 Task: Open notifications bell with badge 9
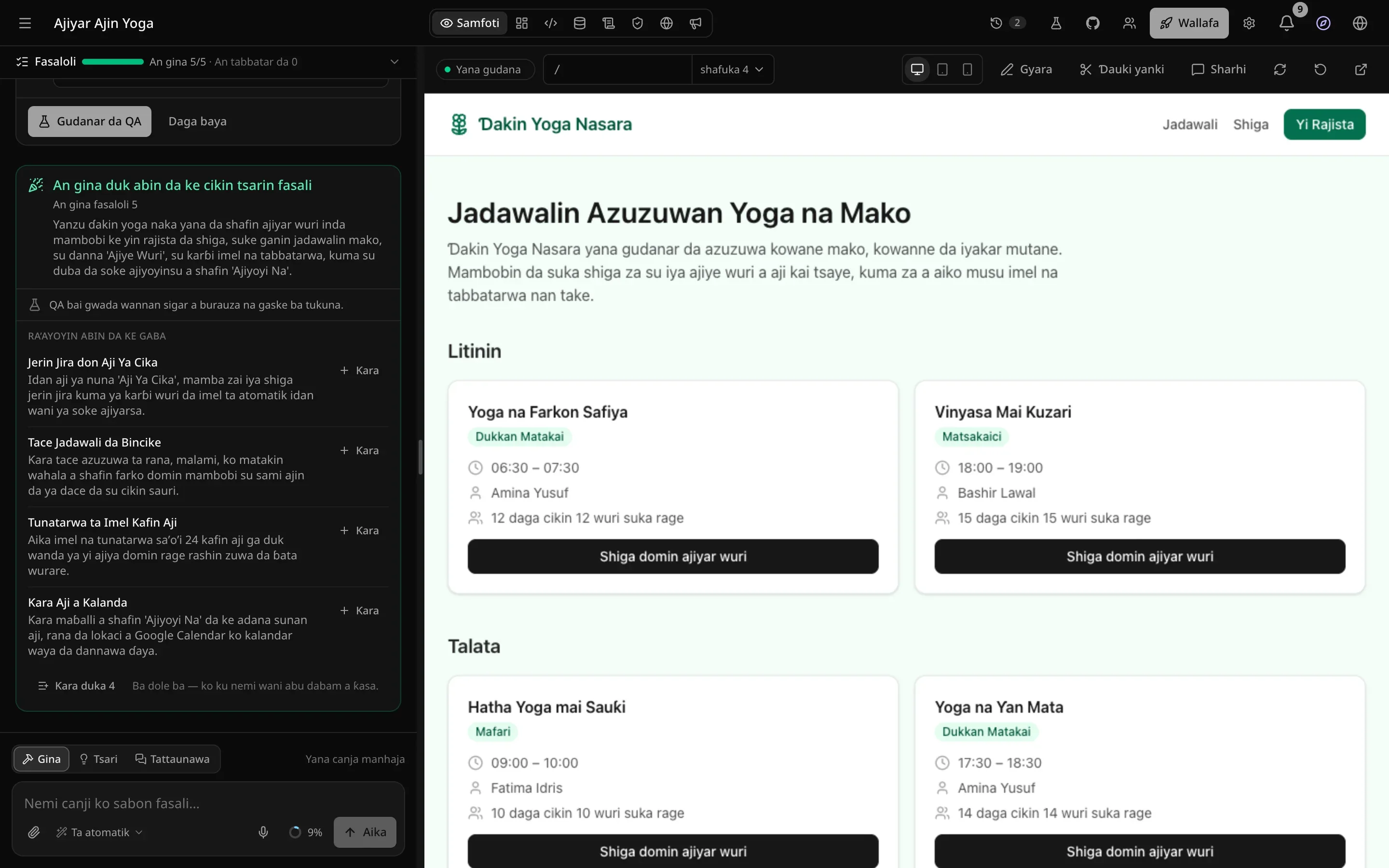pyautogui.click(x=1286, y=23)
